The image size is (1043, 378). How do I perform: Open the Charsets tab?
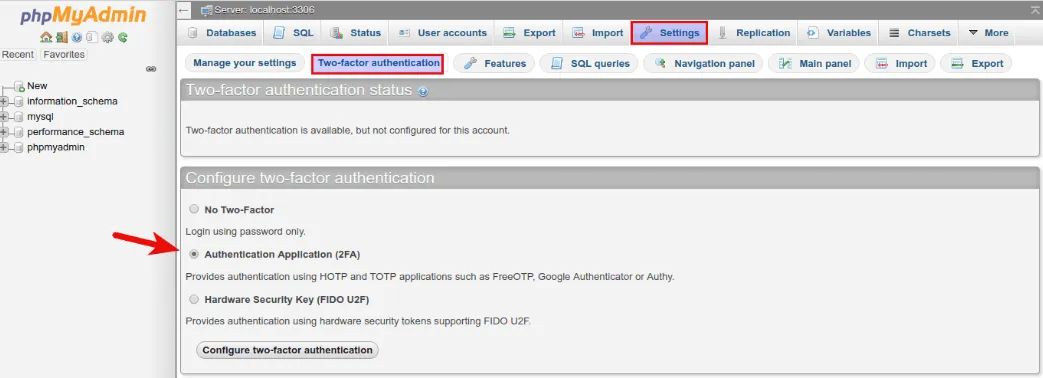[919, 33]
